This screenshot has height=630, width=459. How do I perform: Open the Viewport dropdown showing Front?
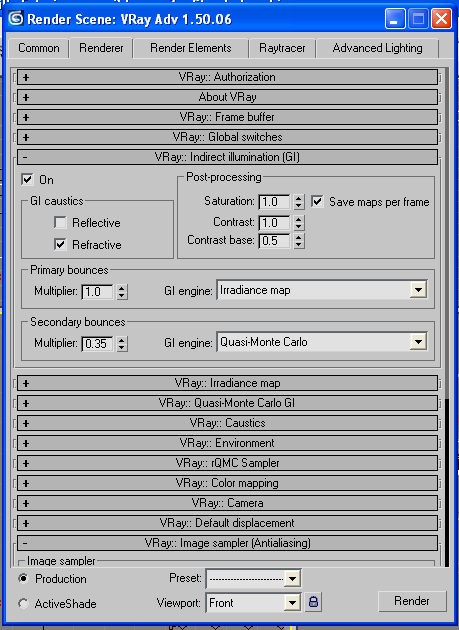click(x=254, y=602)
